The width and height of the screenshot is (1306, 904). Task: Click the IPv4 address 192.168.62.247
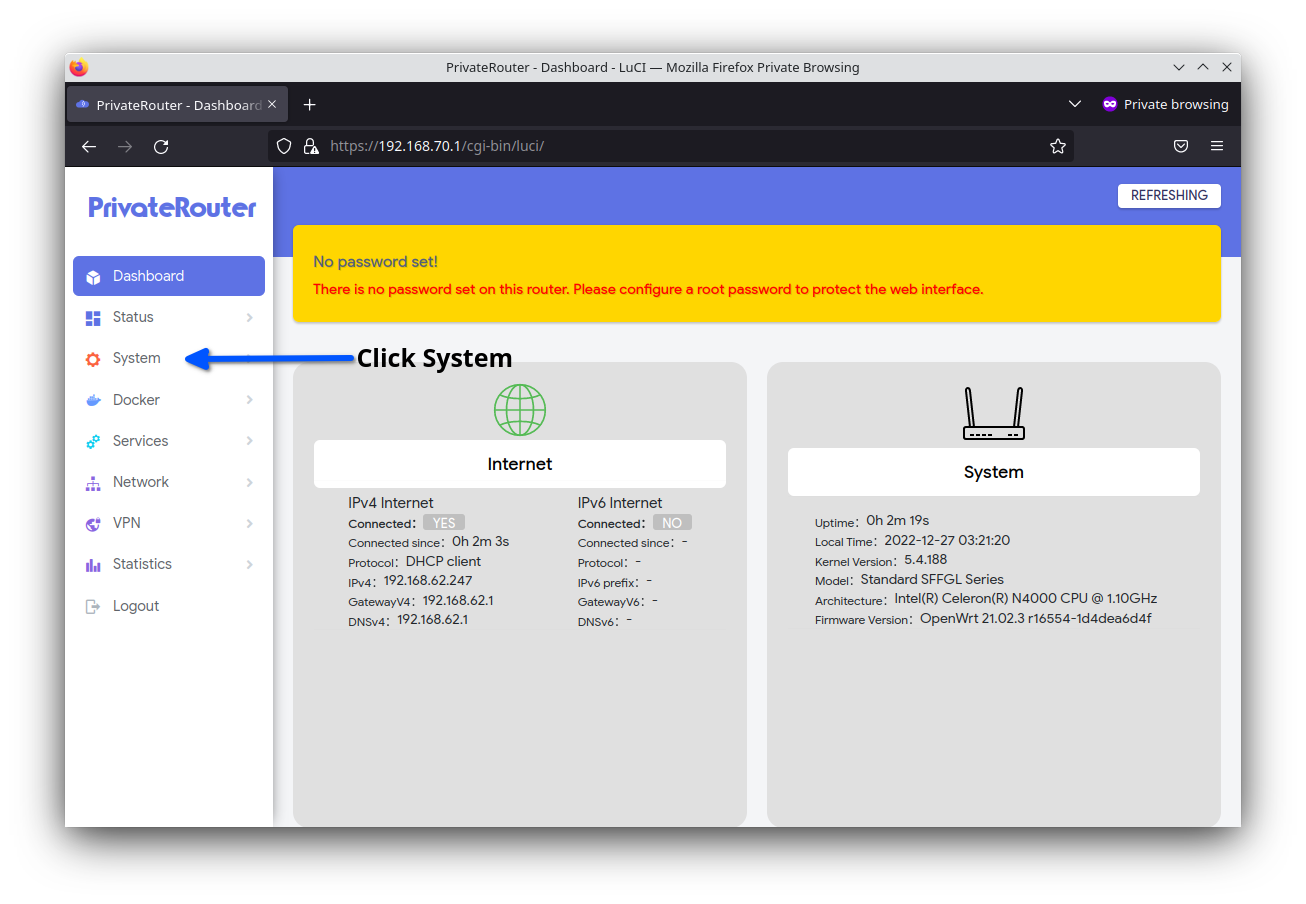pyautogui.click(x=428, y=580)
